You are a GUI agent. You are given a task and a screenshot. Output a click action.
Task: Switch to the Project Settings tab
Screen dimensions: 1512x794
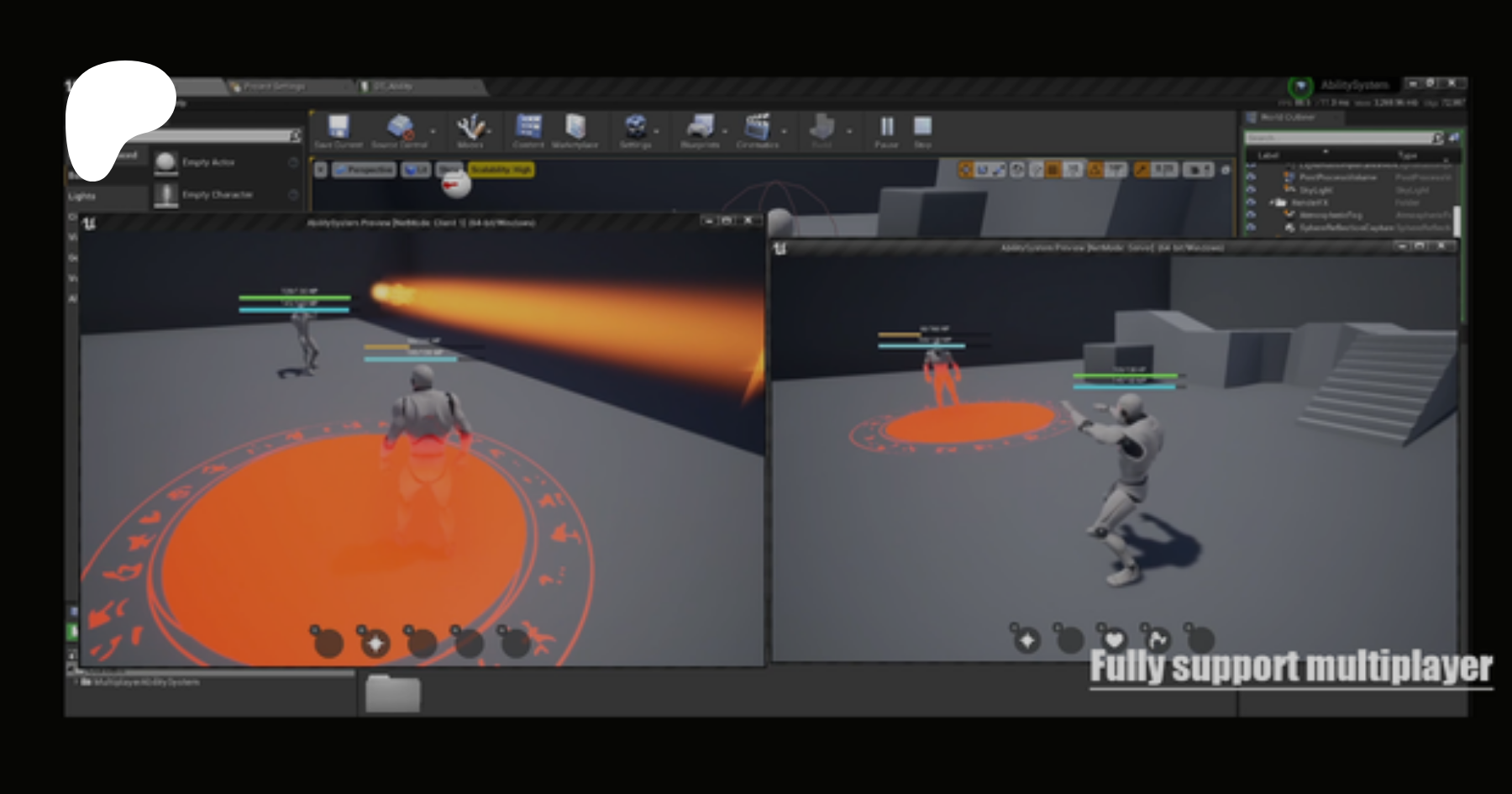coord(274,86)
